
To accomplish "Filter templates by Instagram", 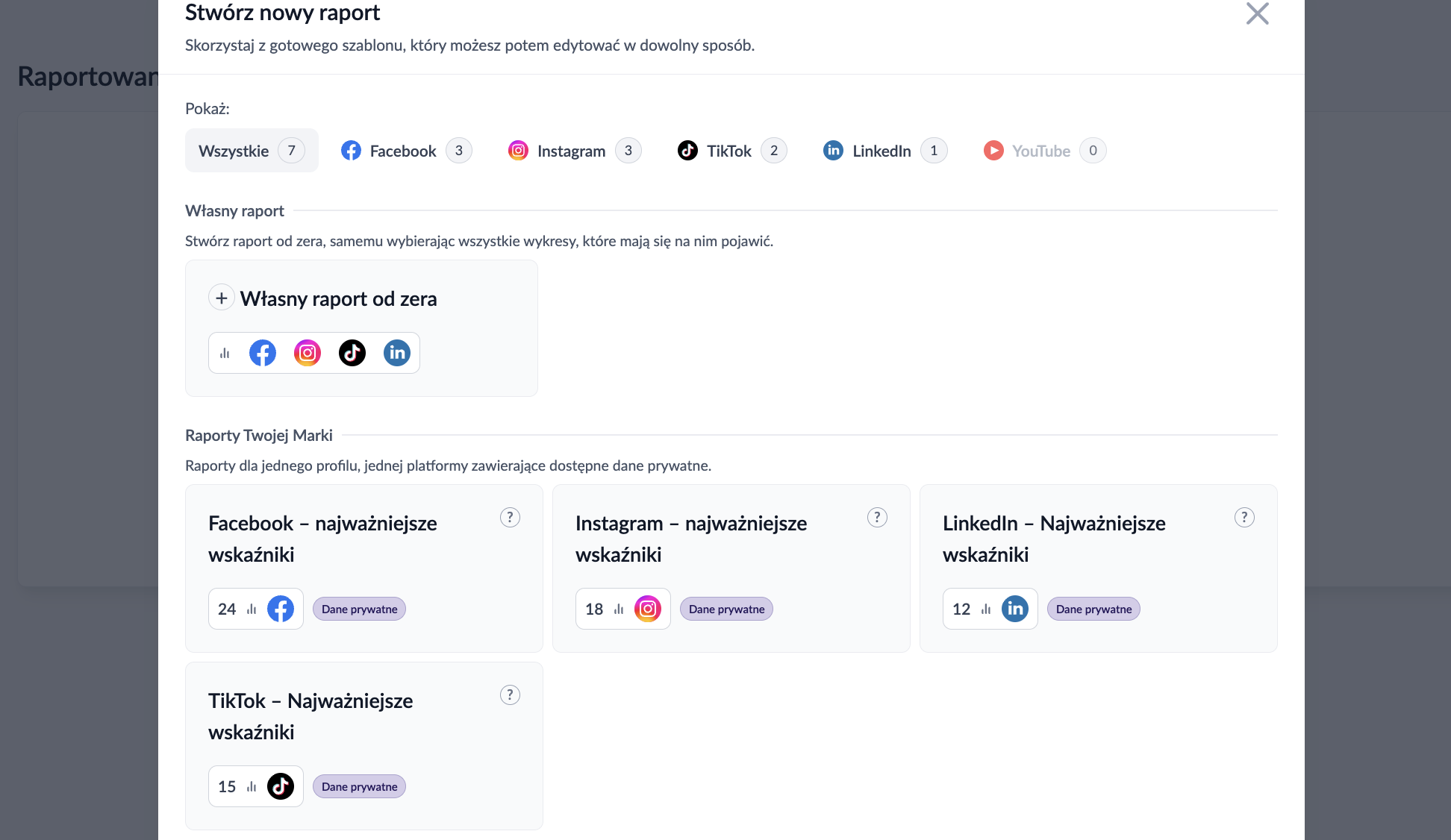I will 574,151.
